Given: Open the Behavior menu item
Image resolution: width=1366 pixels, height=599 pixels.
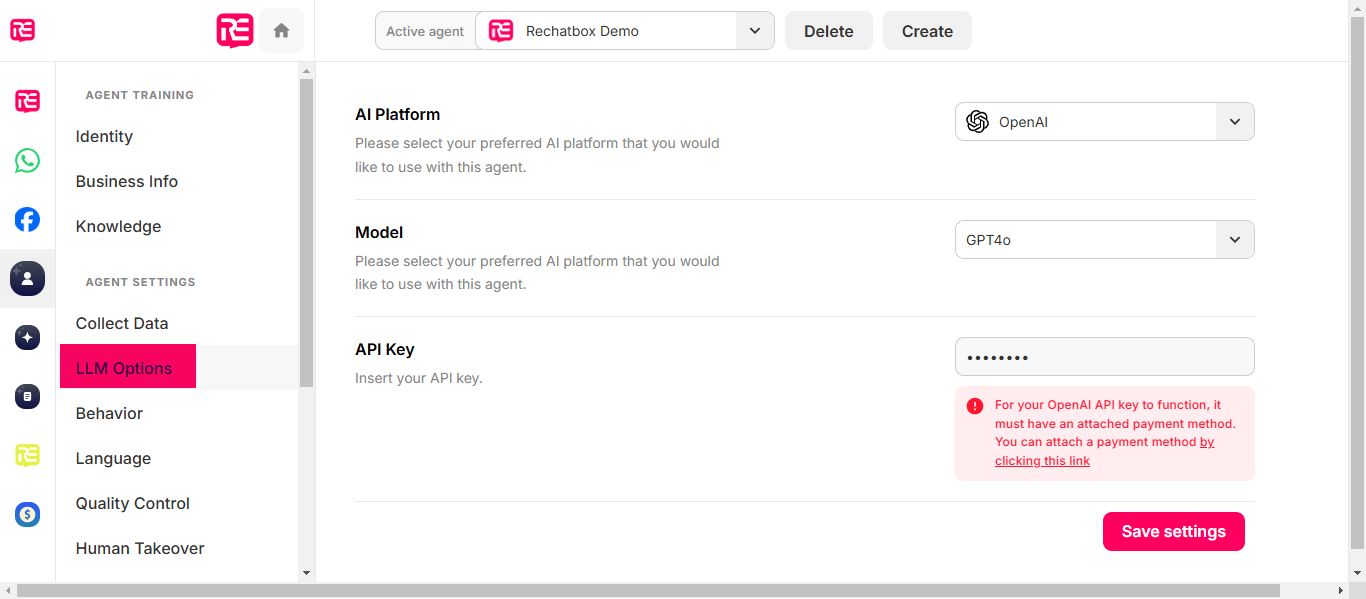Looking at the screenshot, I should click(109, 413).
